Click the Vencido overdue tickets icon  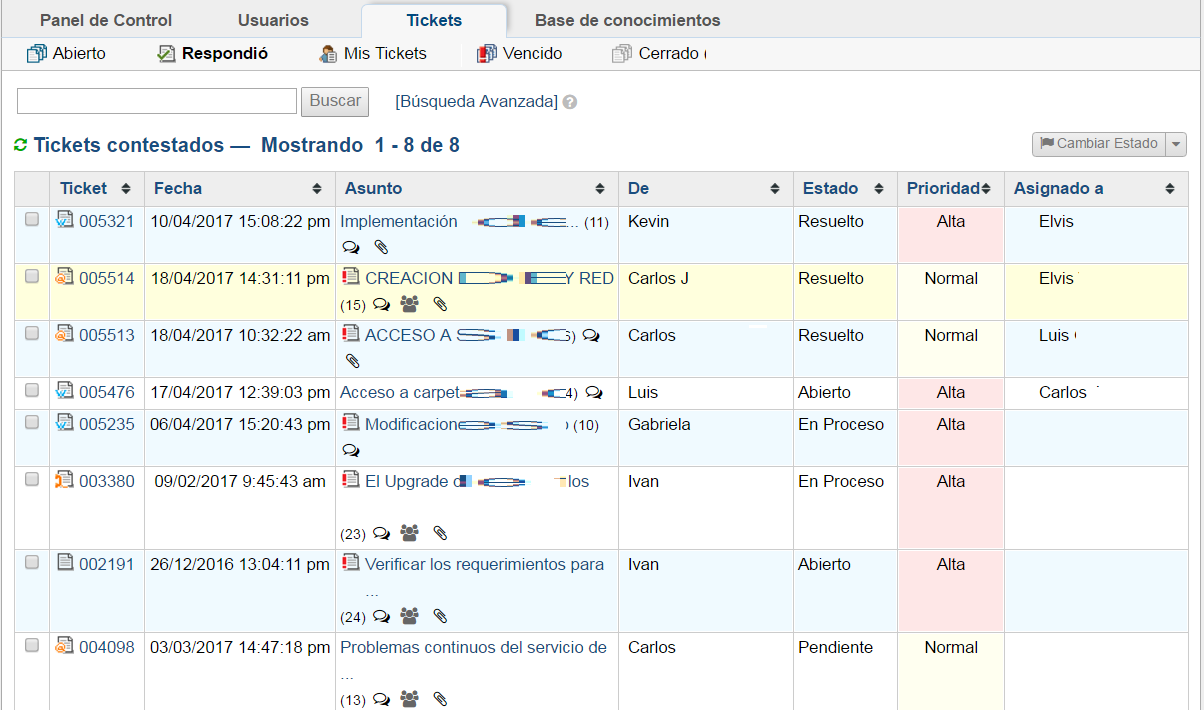click(487, 54)
